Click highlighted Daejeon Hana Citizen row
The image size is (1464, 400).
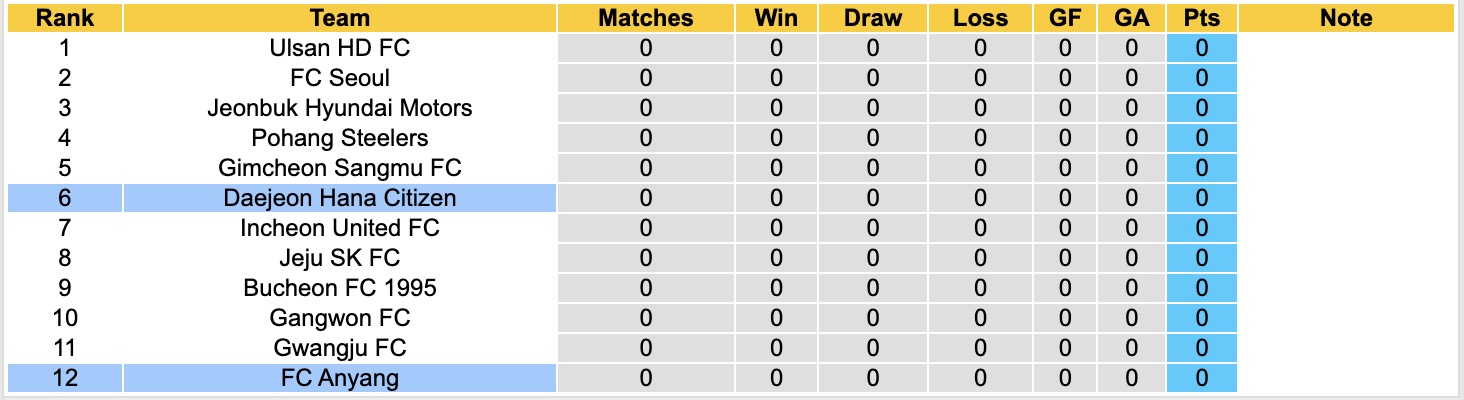340,198
